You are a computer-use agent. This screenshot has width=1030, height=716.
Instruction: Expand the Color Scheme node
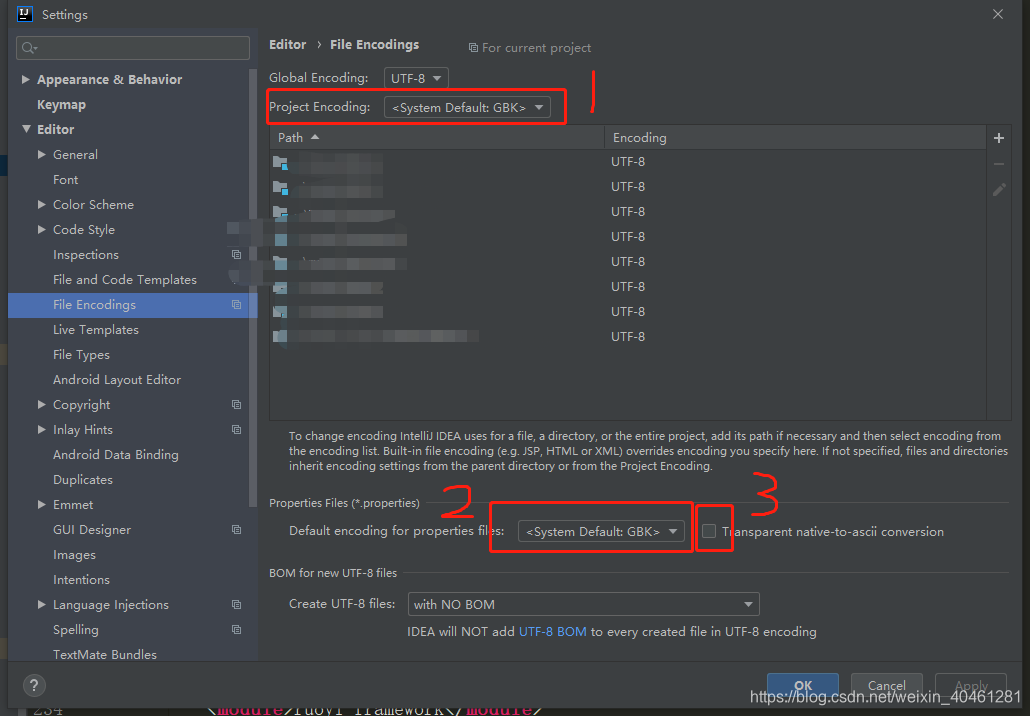[41, 204]
